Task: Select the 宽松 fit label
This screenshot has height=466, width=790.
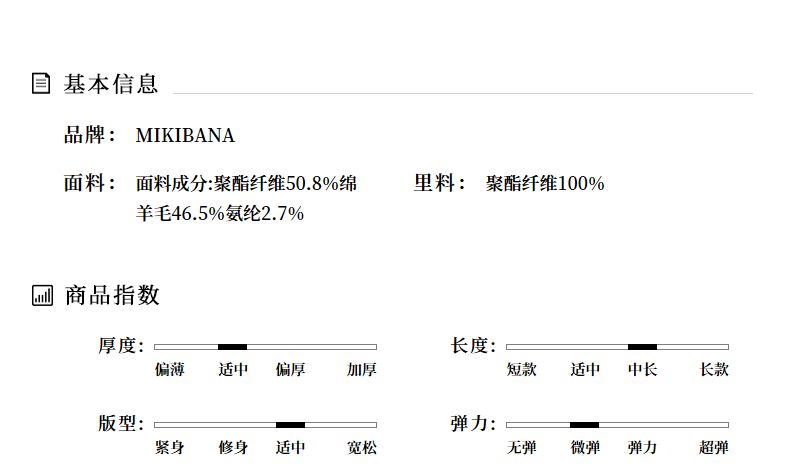Action: 362,448
